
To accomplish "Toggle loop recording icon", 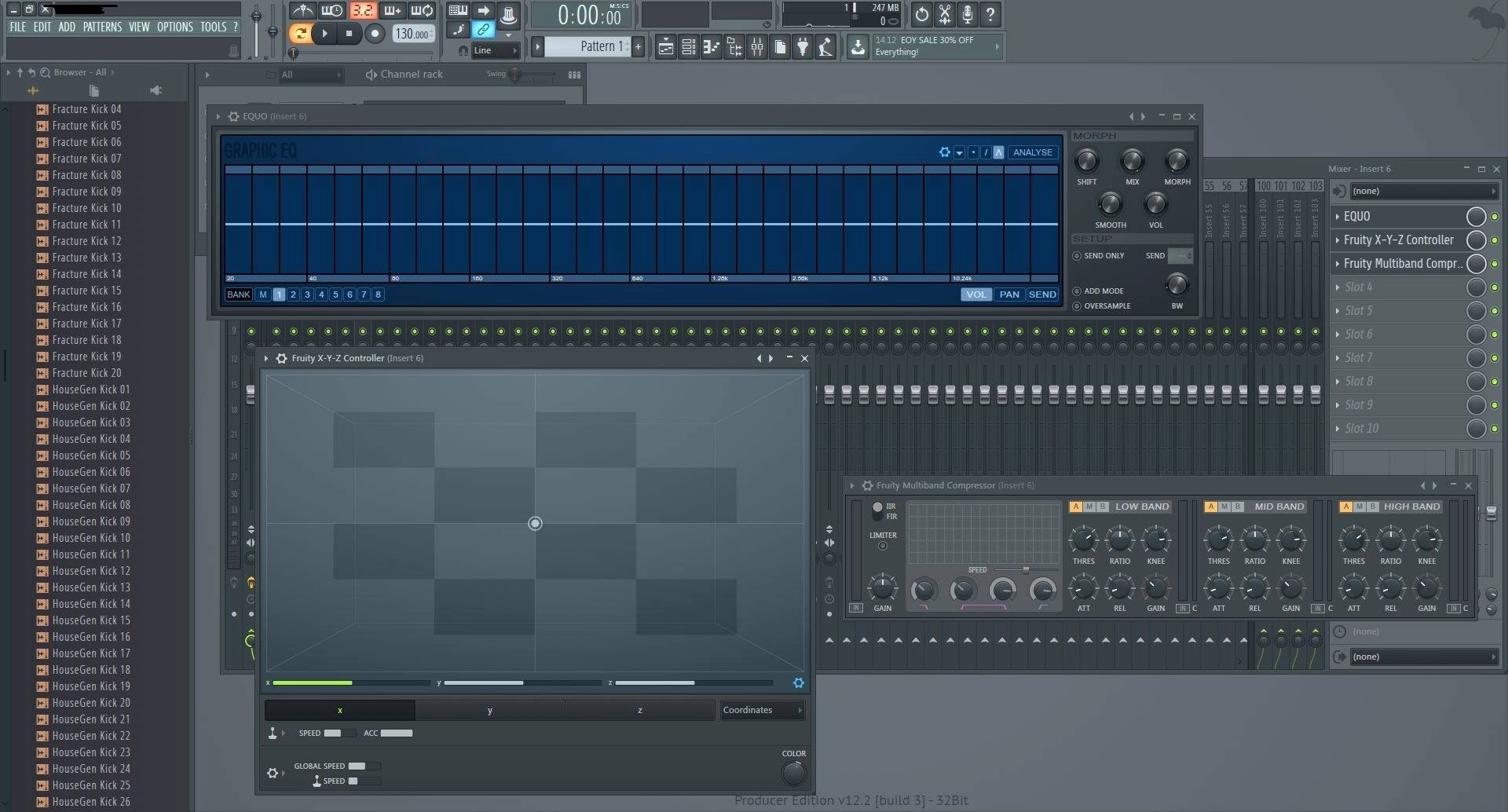I will [422, 11].
